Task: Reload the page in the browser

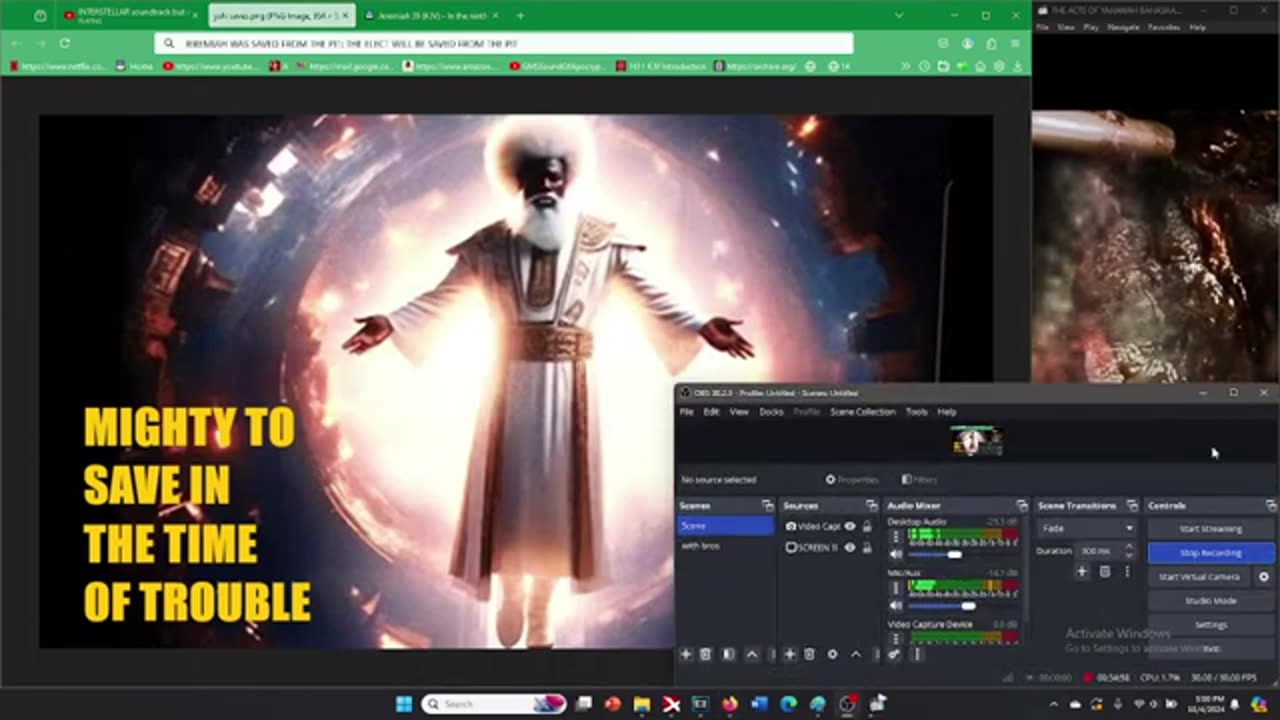Action: point(65,43)
